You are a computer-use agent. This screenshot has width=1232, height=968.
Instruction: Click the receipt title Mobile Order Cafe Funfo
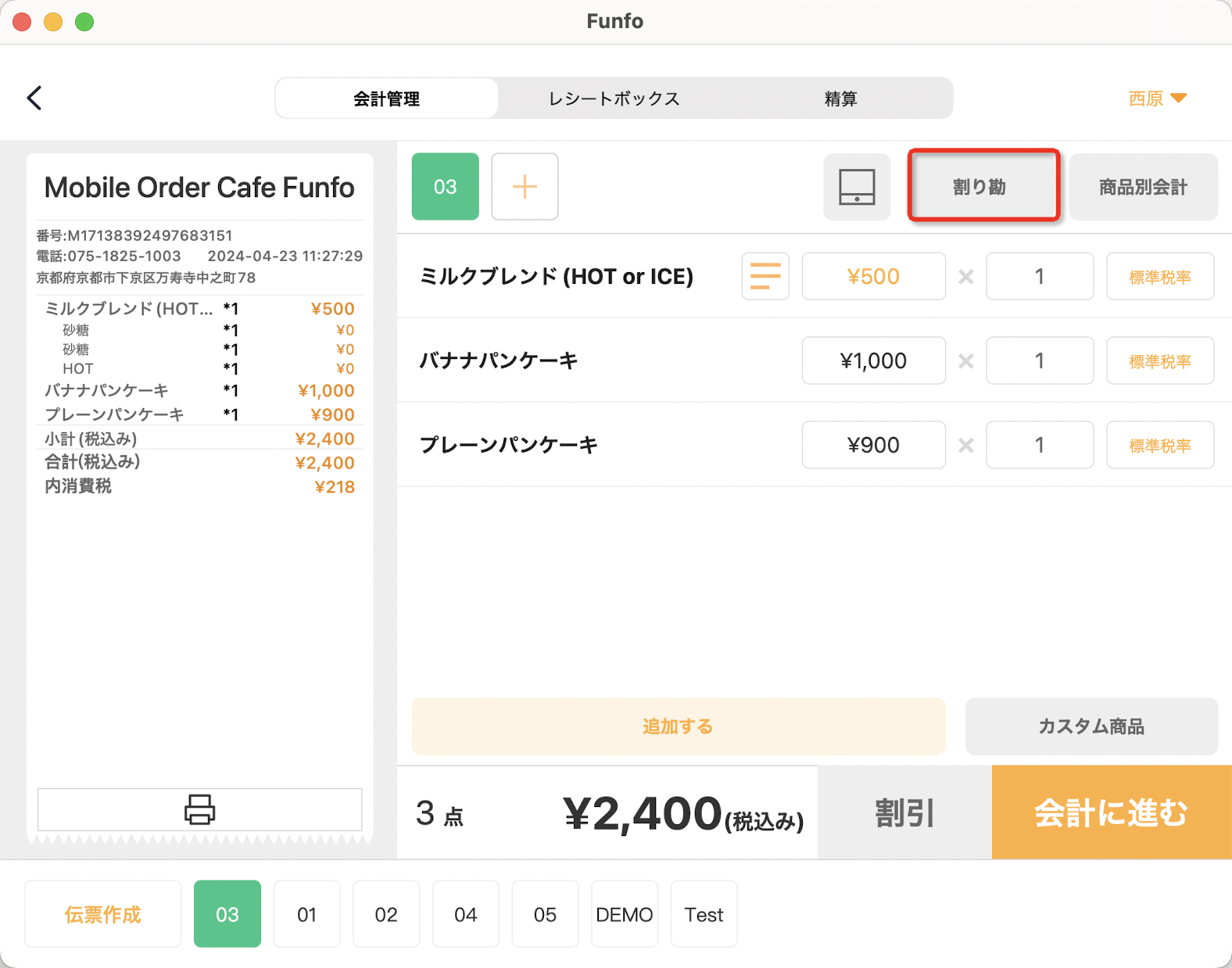tap(199, 188)
